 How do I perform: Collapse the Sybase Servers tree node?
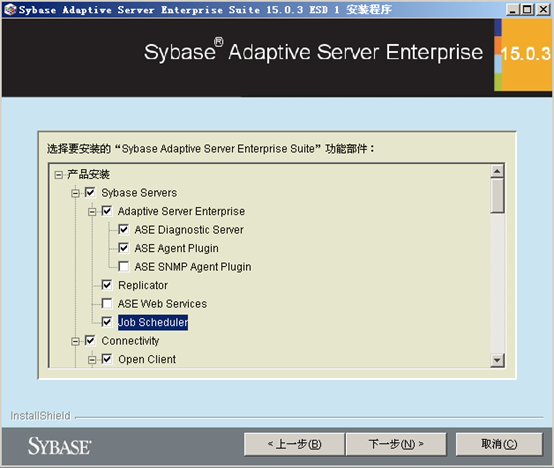(75, 193)
